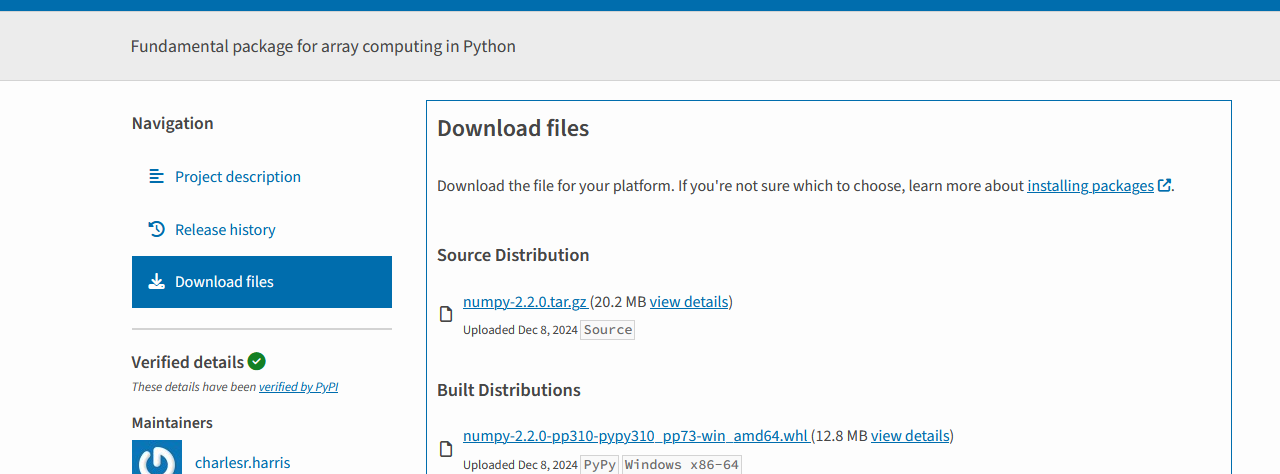Click the green verified checkmark icon
This screenshot has height=474, width=1280.
(x=257, y=361)
